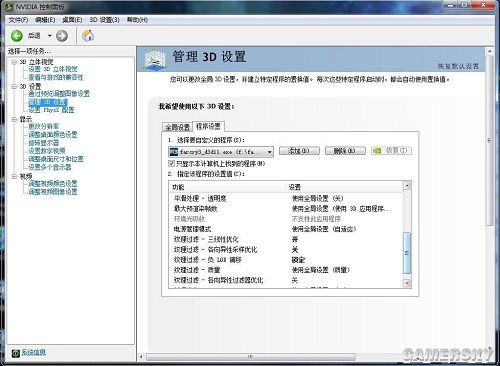Click the NVIDIA logo on the Restore button

377,151
